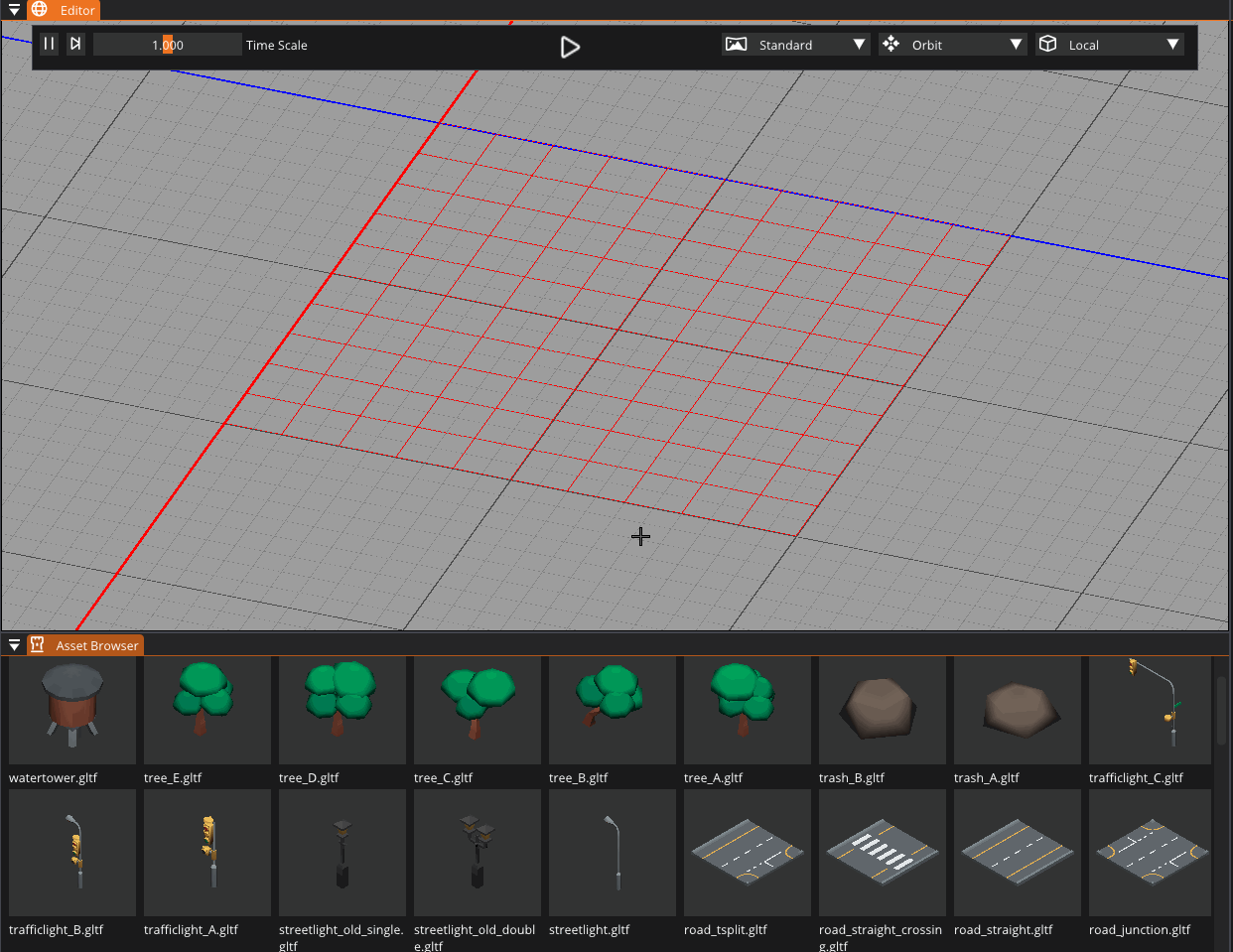Screen dimensions: 1233x952
Task: Click the Asset Browser panel icon
Action: tap(38, 644)
